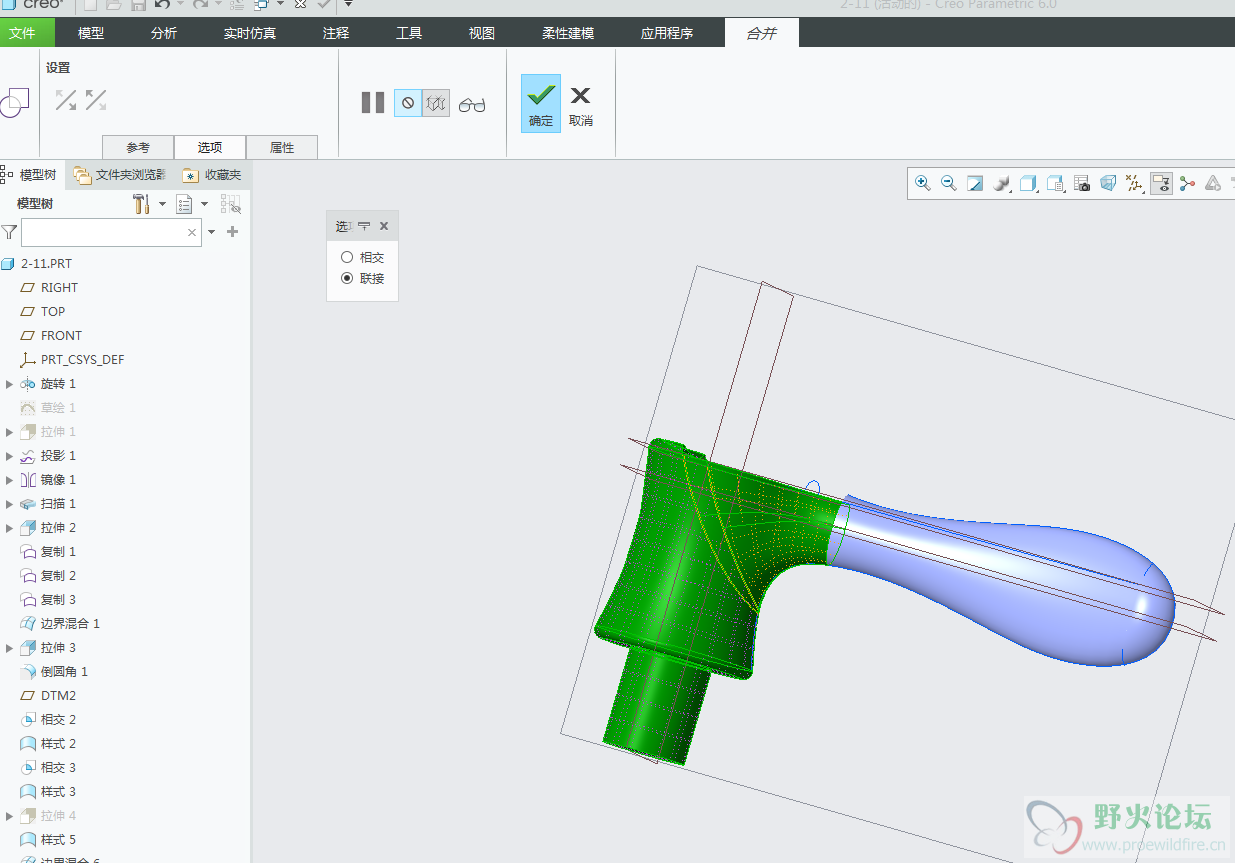Cancel the merge with 取消
1235x863 pixels.
[581, 104]
